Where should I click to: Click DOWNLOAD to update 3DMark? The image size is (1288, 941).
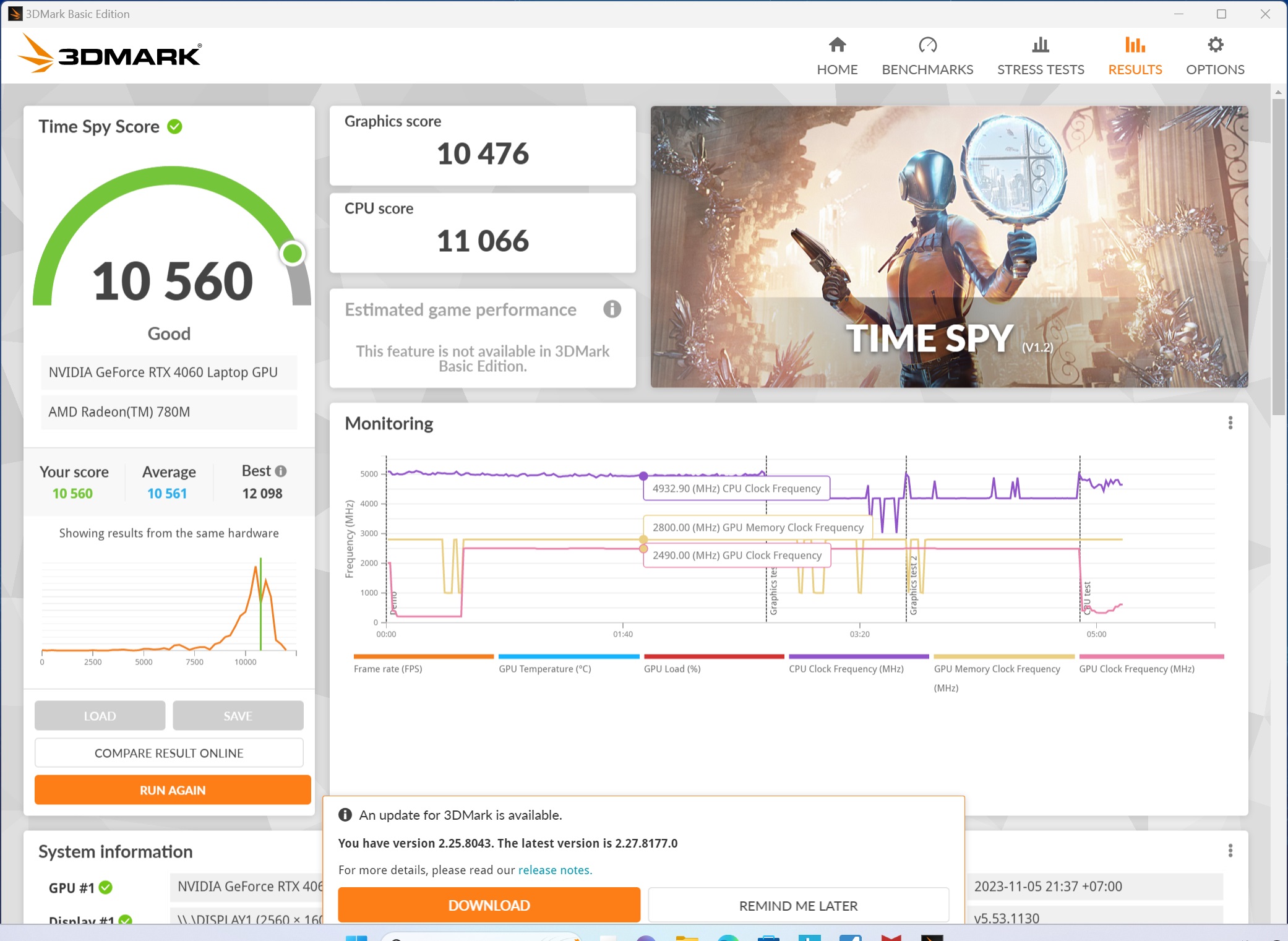[x=489, y=905]
